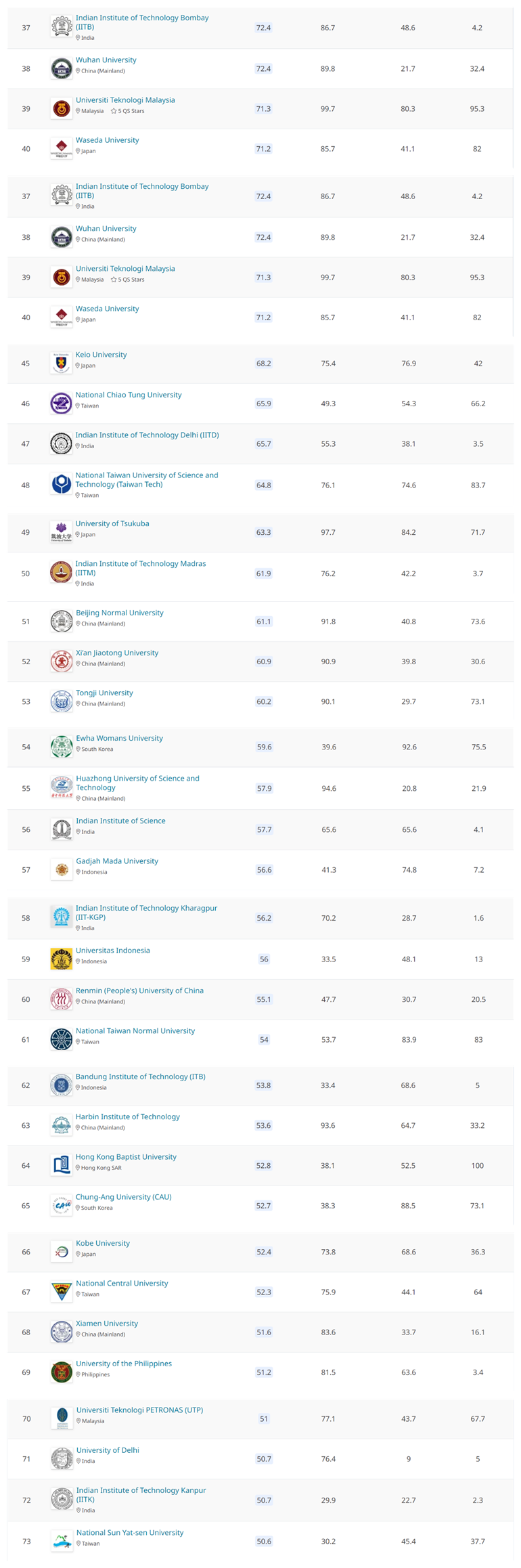The width and height of the screenshot is (521, 1568).
Task: Click the Keio University logo
Action: point(62,363)
